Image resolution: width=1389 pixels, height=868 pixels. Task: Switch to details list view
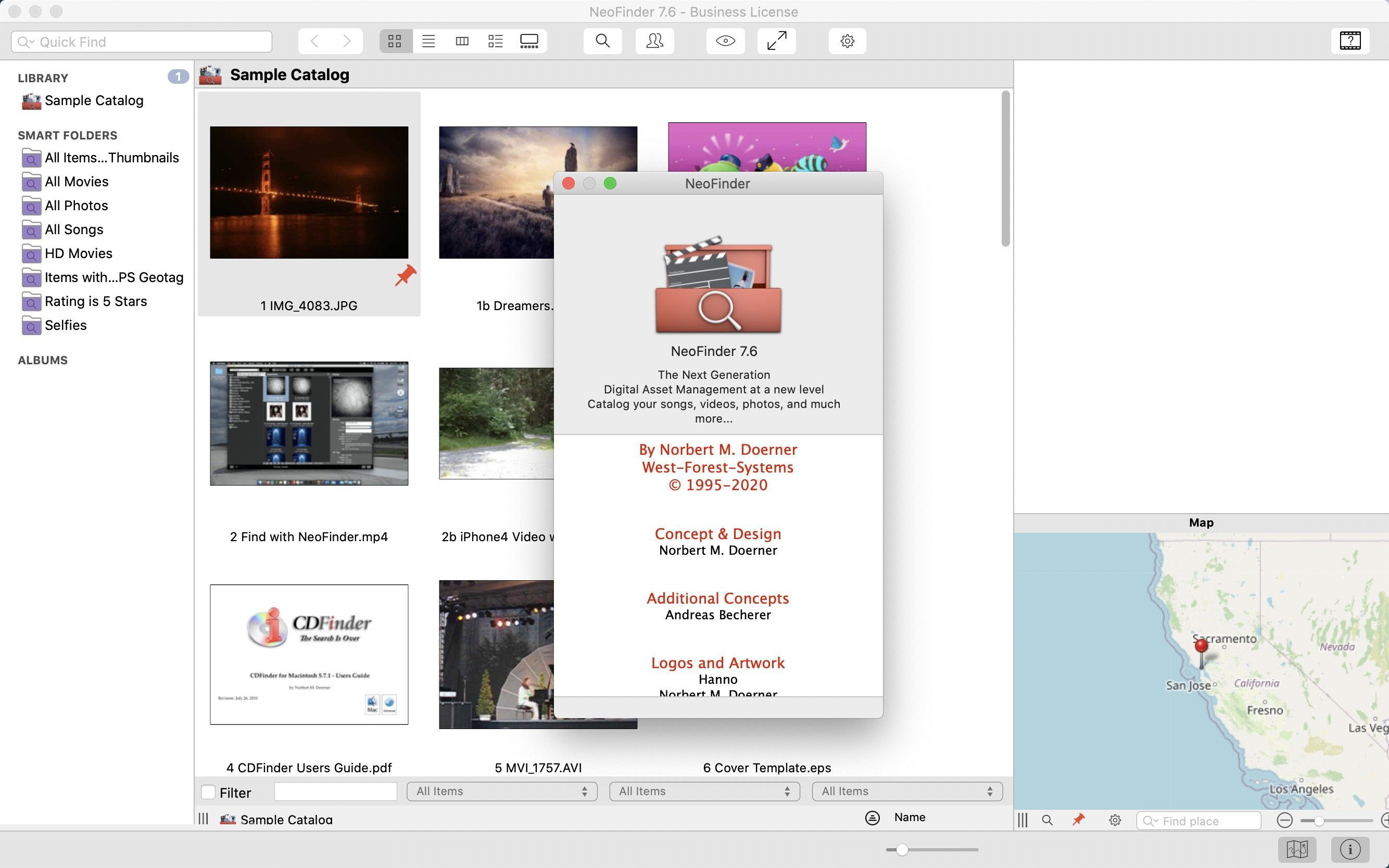click(496, 41)
